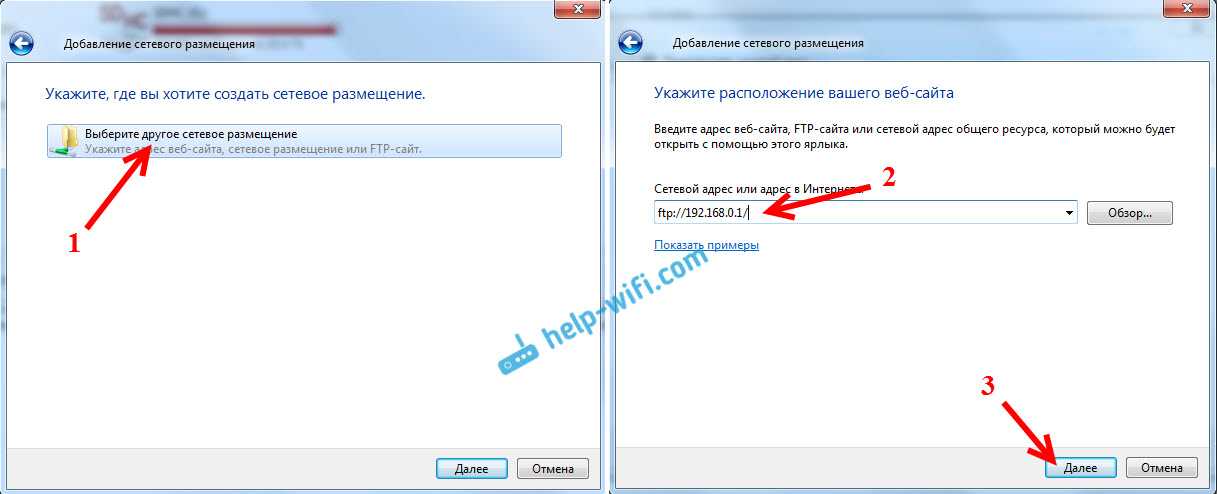Click the 'Укажите расположение вашего веб-сайта' heading
Viewport: 1217px width, 494px height.
(x=804, y=93)
